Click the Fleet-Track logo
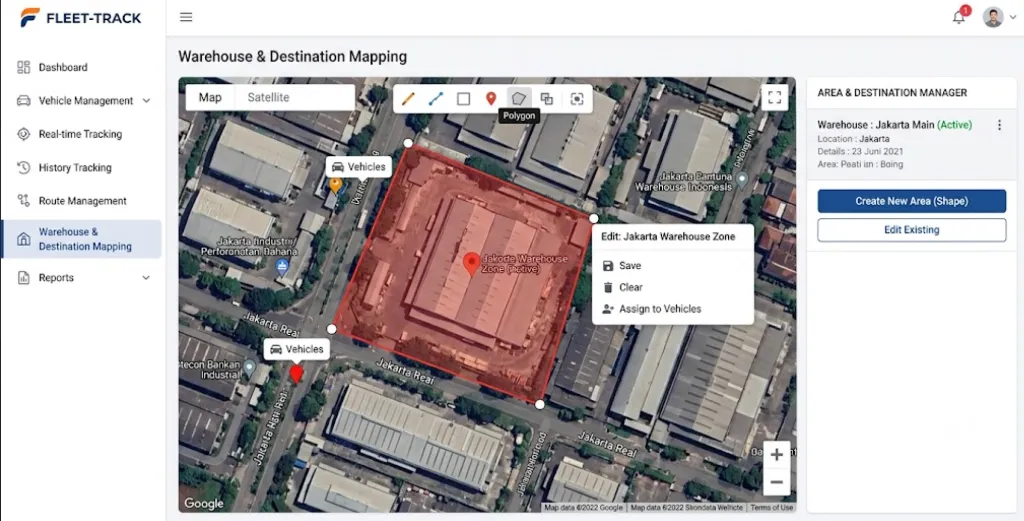The width and height of the screenshot is (1024, 521). (80, 18)
